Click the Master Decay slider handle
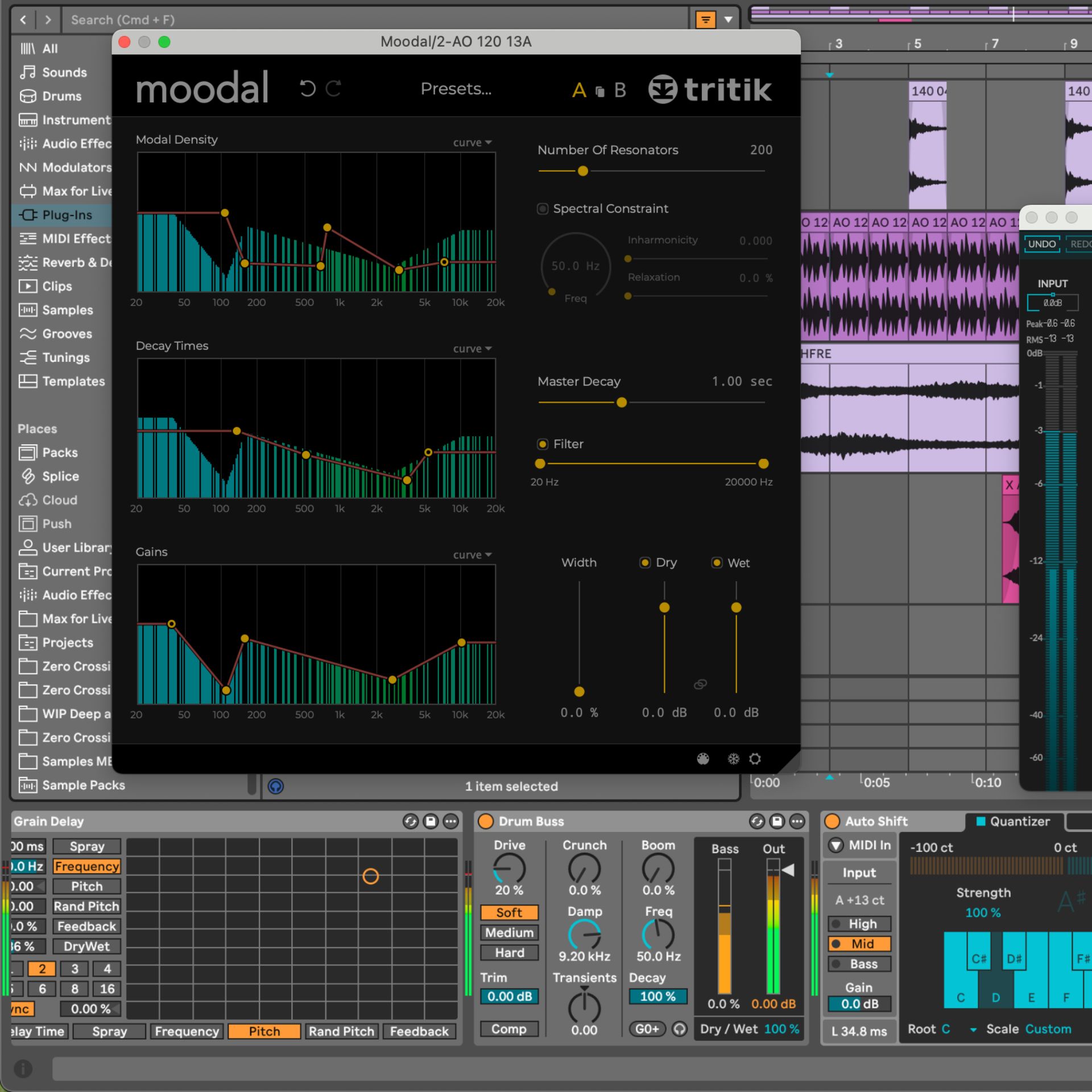 (622, 403)
